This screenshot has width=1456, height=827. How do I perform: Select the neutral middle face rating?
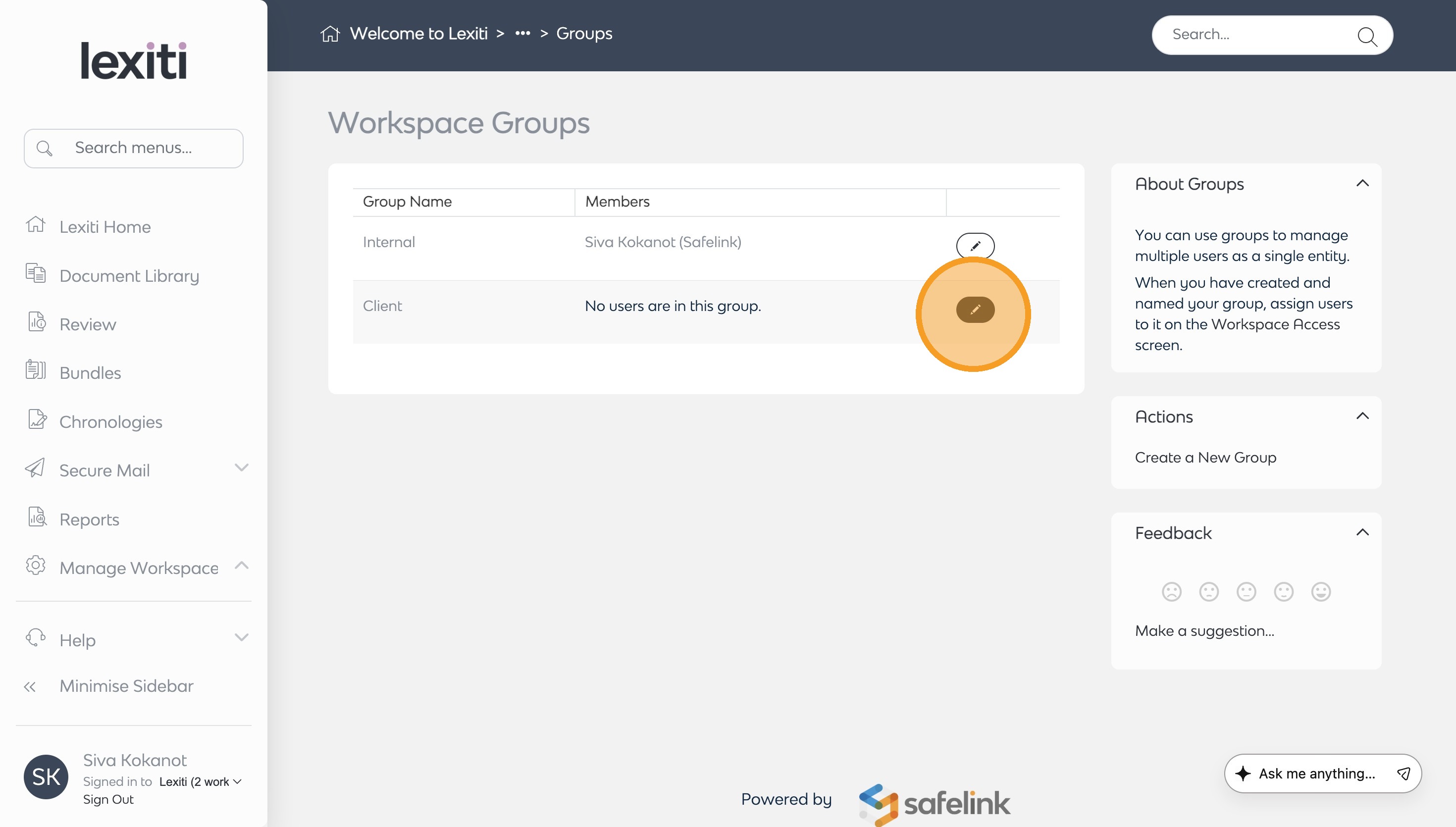[x=1246, y=592]
